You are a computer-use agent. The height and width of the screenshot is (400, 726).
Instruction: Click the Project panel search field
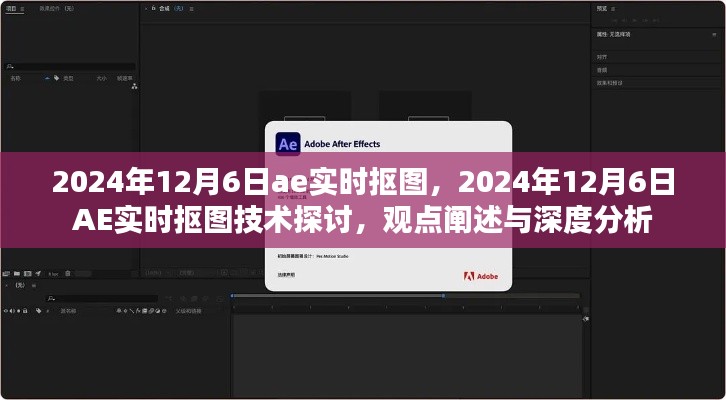point(70,67)
